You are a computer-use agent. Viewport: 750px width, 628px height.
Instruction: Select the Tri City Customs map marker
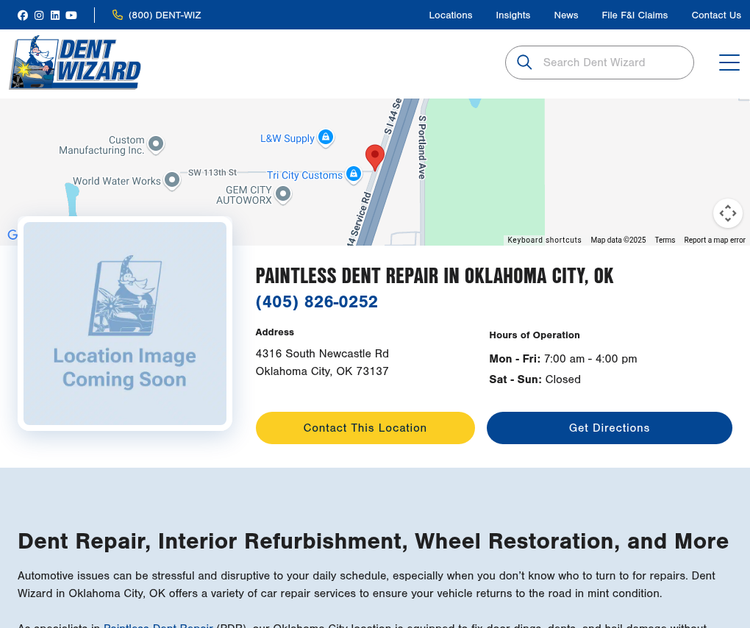click(353, 174)
